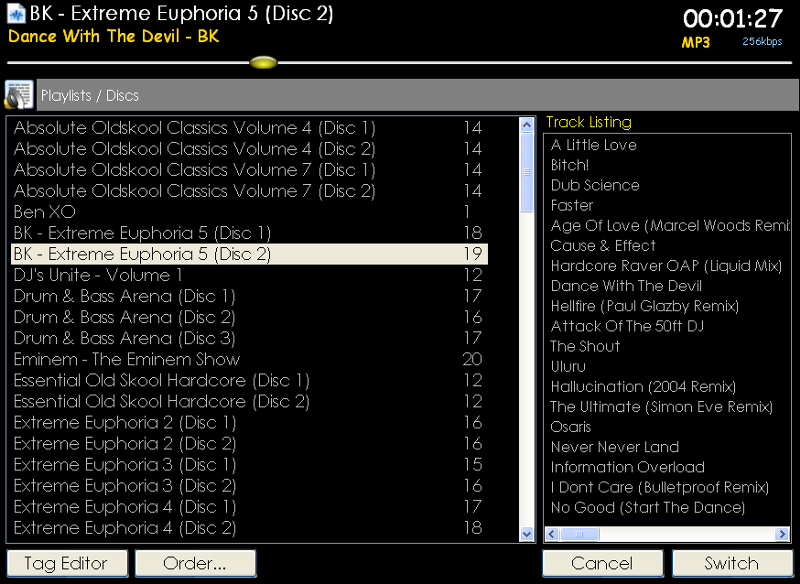Select Extreme Euphoria 2 (Disc 2)
This screenshot has width=800, height=584.
point(249,444)
